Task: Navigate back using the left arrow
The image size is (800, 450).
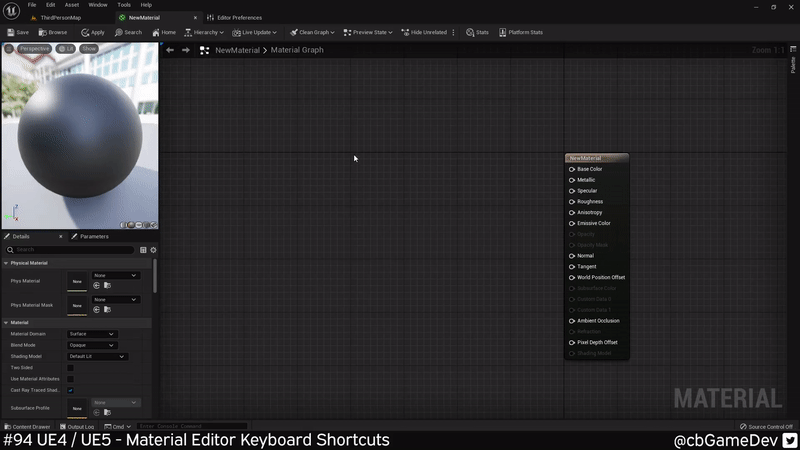Action: 170,50
